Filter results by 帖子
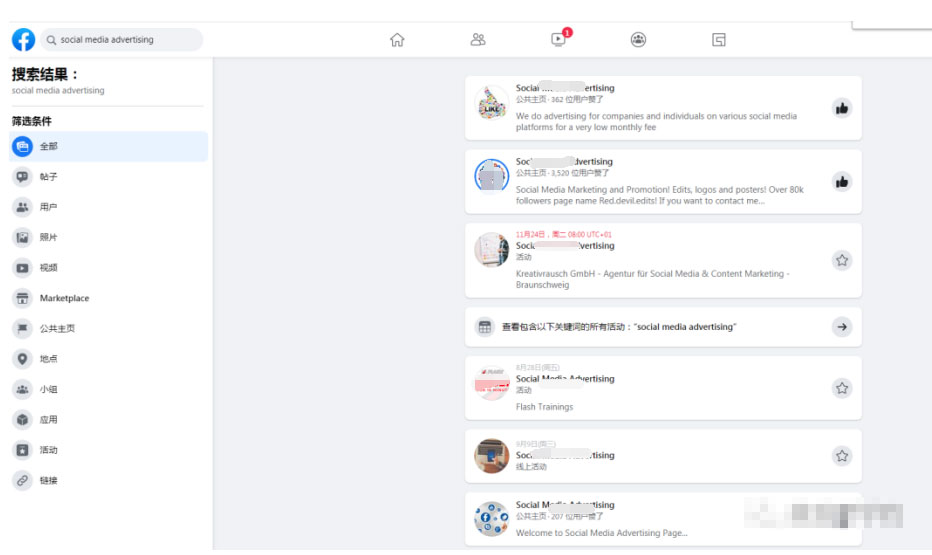Image resolution: width=932 pixels, height=555 pixels. point(48,177)
